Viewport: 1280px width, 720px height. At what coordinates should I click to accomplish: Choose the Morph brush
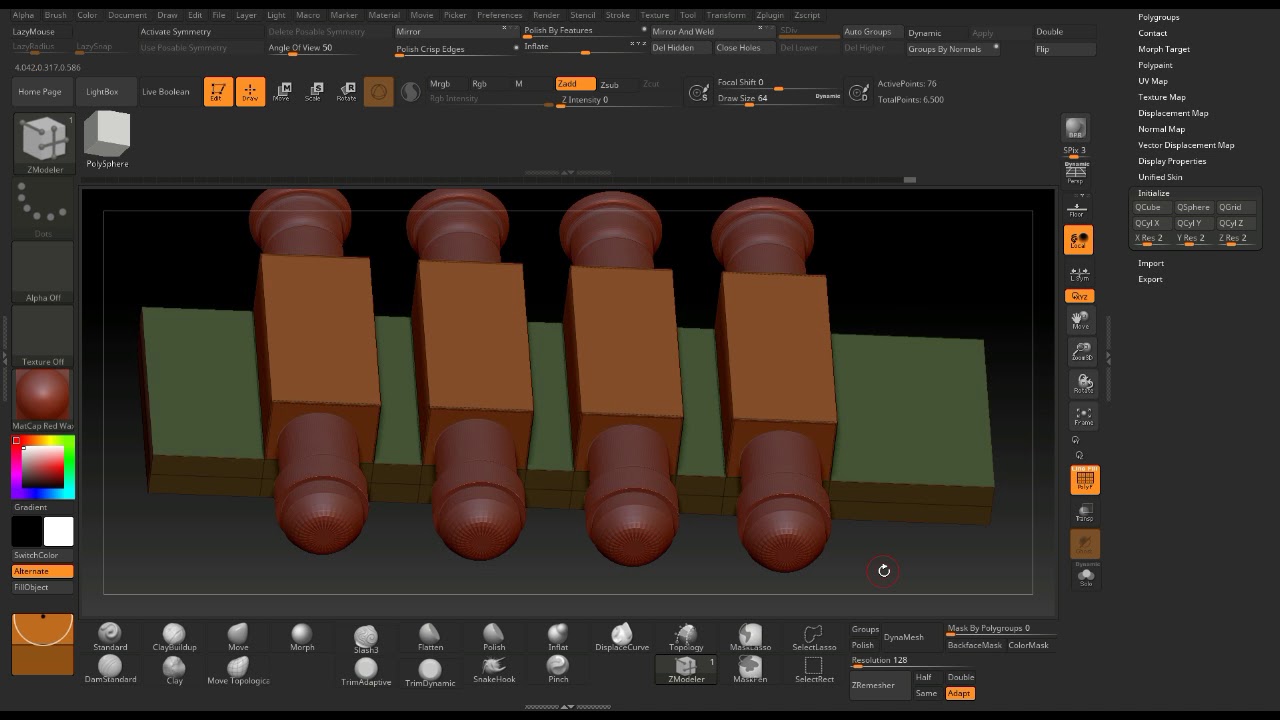tap(302, 637)
